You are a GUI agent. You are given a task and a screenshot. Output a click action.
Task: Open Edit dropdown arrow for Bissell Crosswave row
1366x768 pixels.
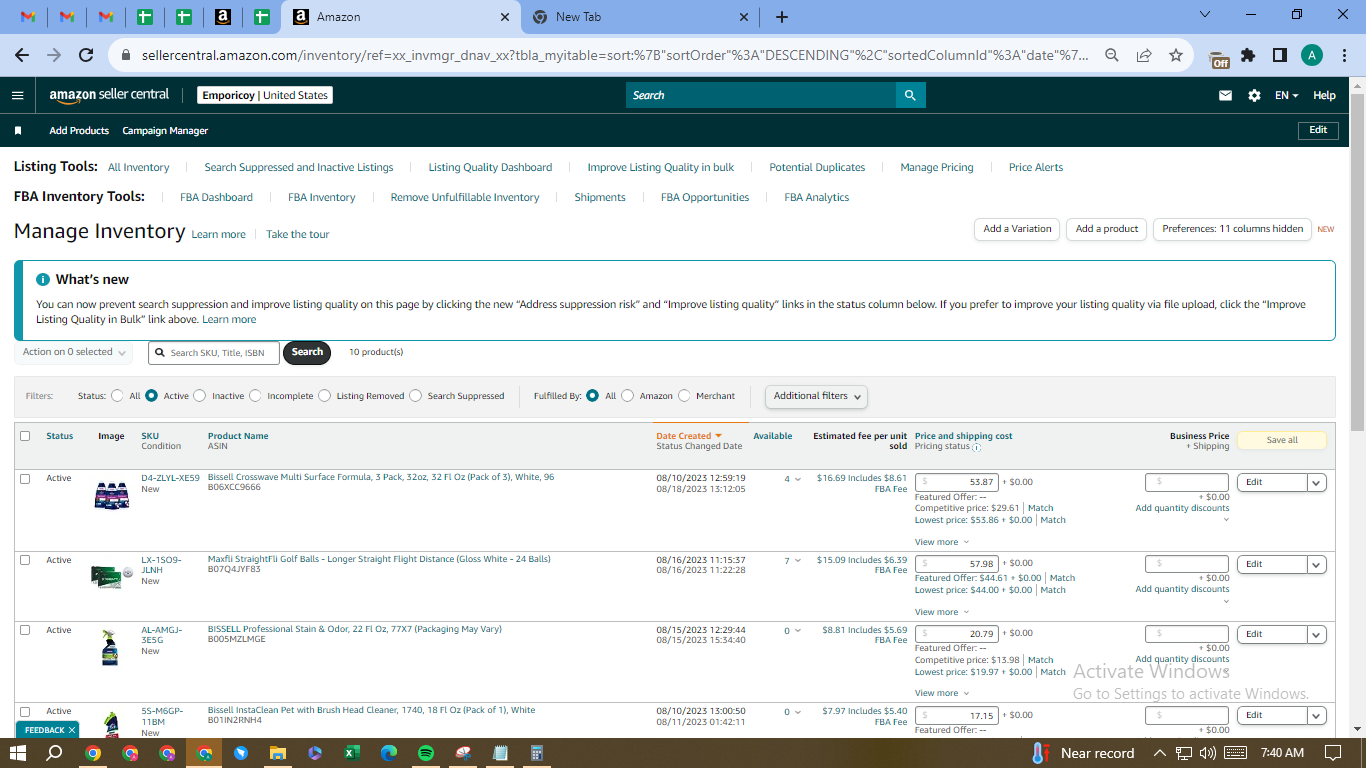[x=1317, y=482]
